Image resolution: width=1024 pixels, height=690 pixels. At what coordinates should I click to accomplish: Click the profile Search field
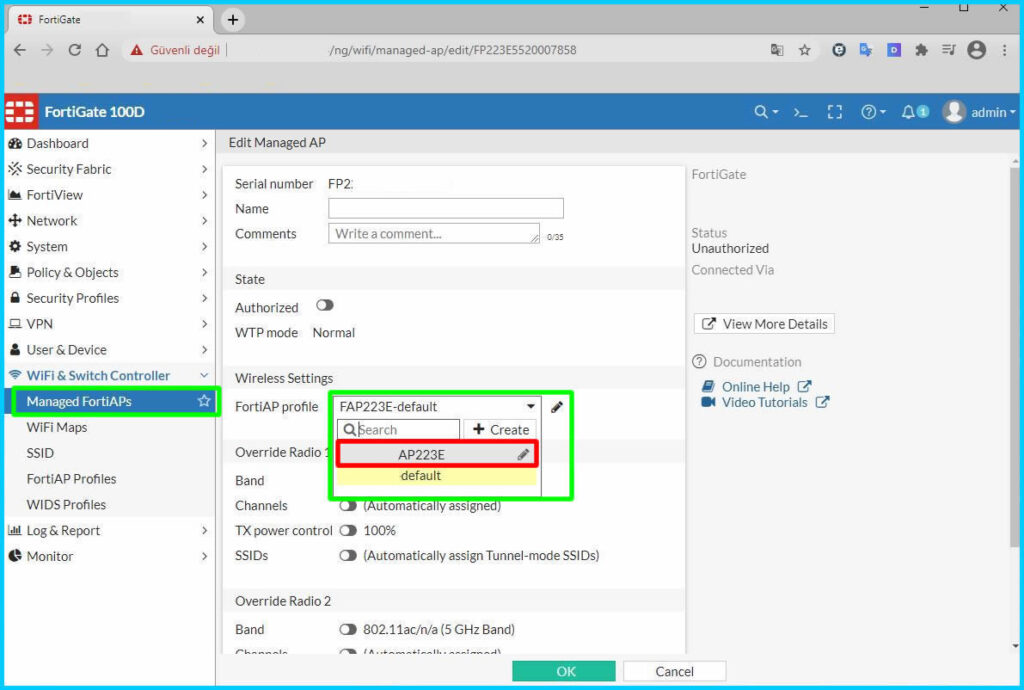[398, 430]
